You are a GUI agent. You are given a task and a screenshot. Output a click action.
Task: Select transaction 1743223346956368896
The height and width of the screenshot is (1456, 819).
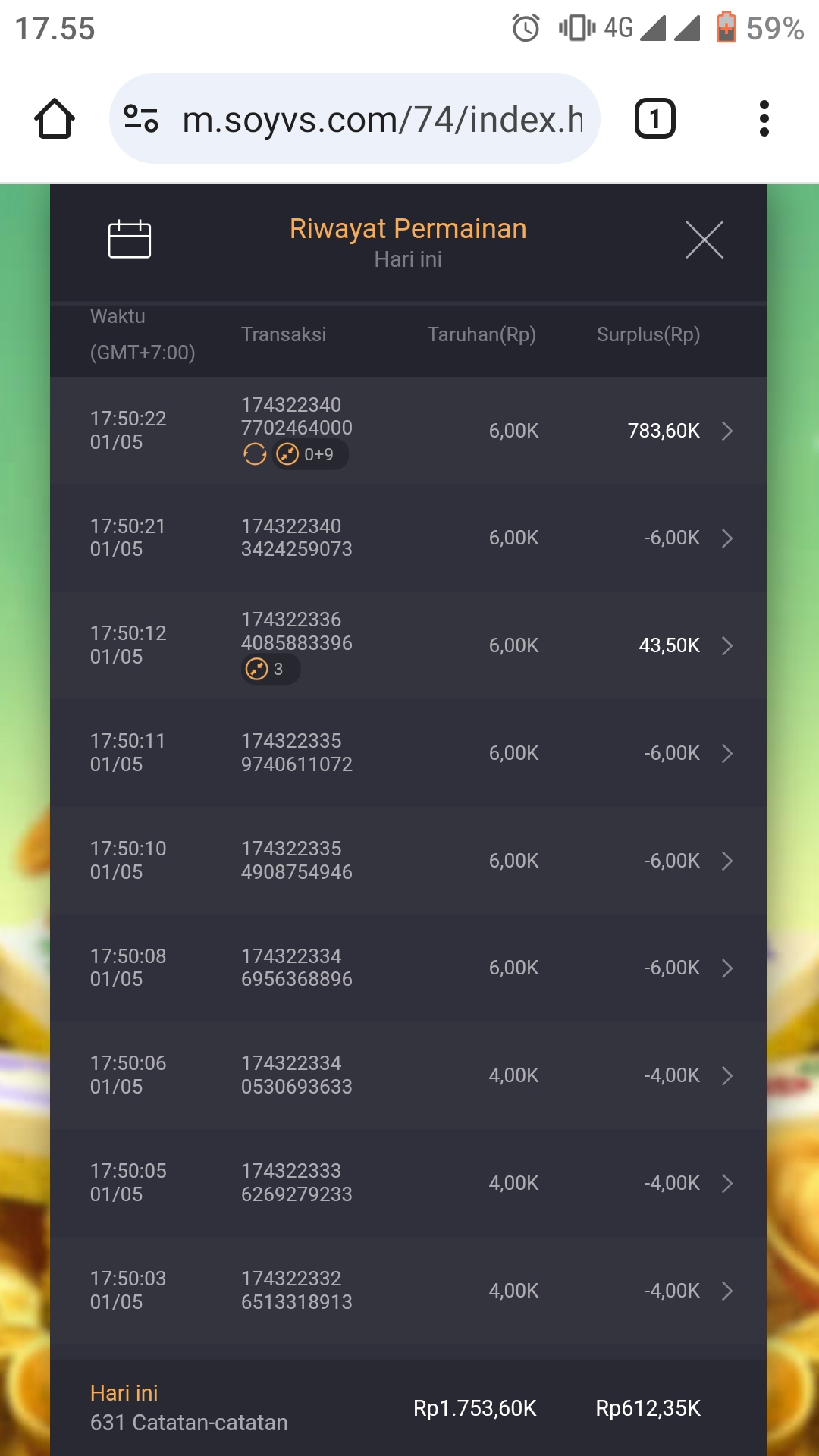(x=297, y=968)
